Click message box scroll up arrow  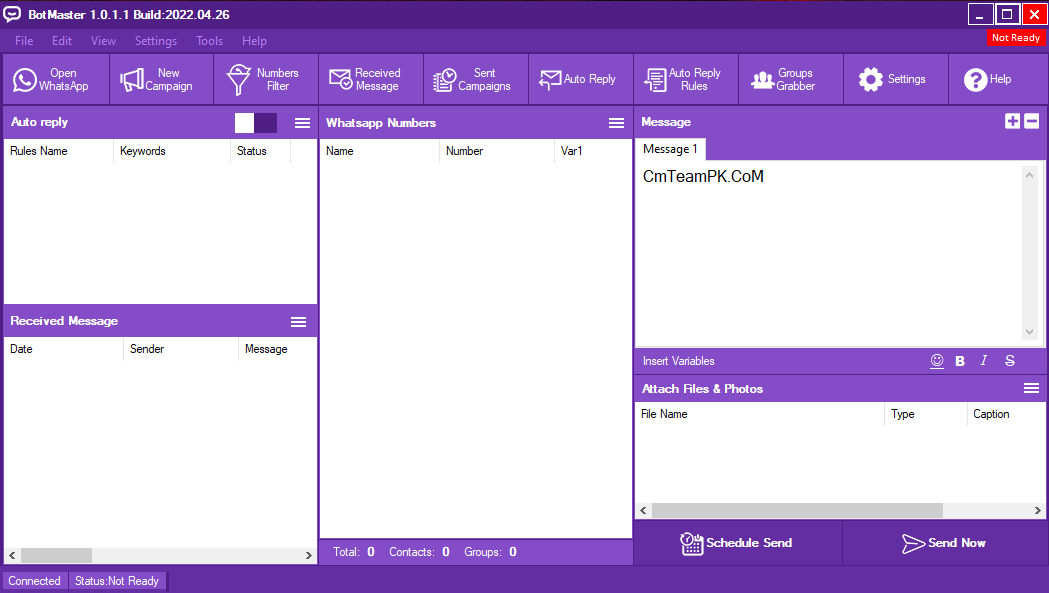pos(1030,175)
